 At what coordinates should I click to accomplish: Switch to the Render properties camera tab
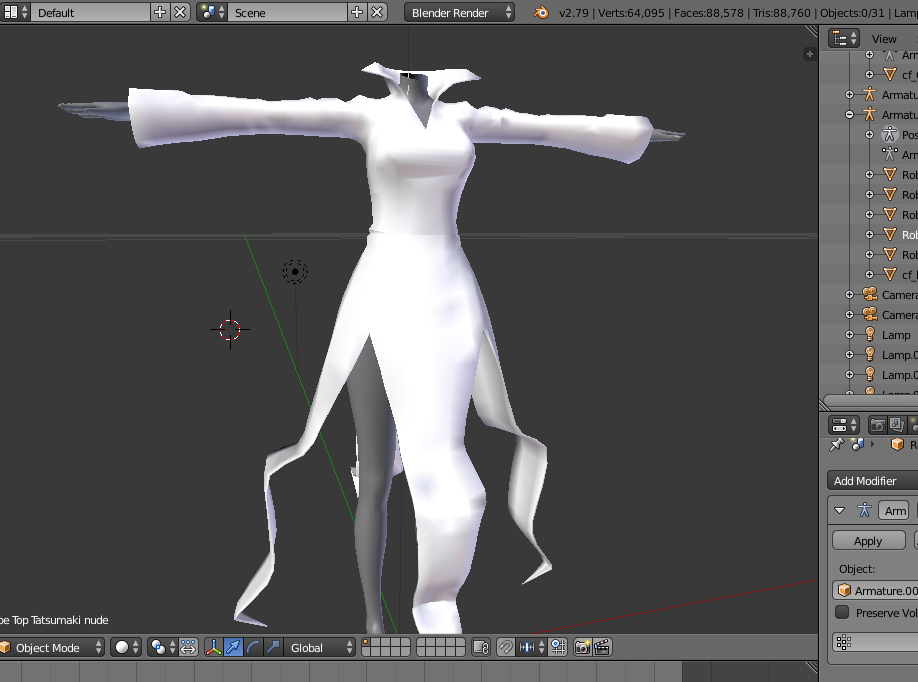coord(877,425)
